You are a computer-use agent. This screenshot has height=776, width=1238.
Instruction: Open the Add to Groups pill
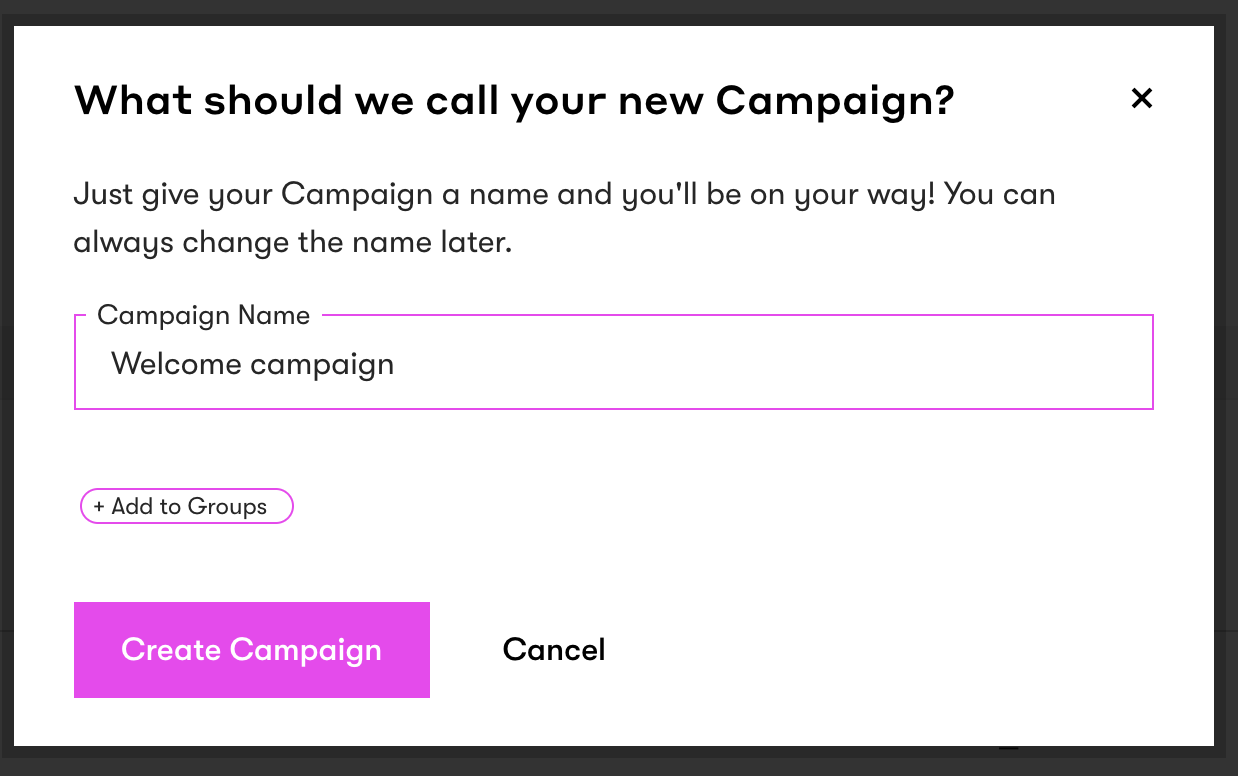[x=187, y=507]
